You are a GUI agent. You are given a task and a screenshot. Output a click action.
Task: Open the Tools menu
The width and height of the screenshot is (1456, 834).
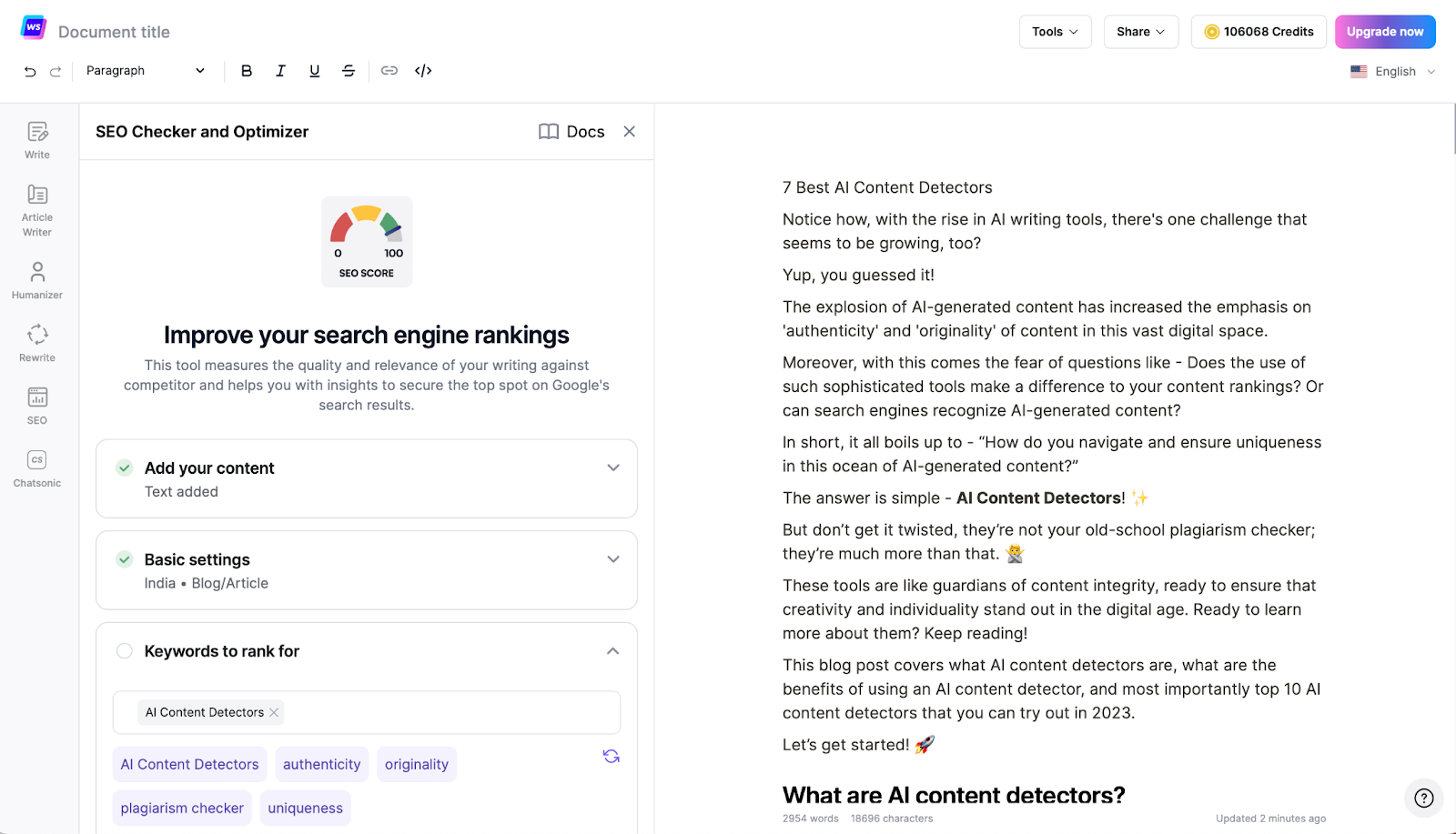pyautogui.click(x=1054, y=31)
